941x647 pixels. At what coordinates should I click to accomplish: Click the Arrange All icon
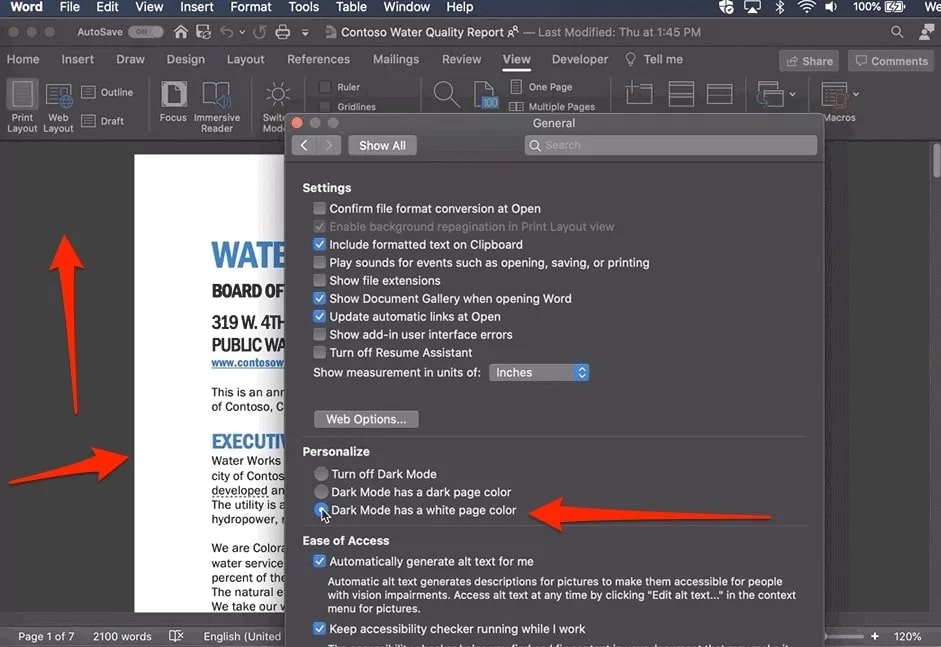[681, 94]
